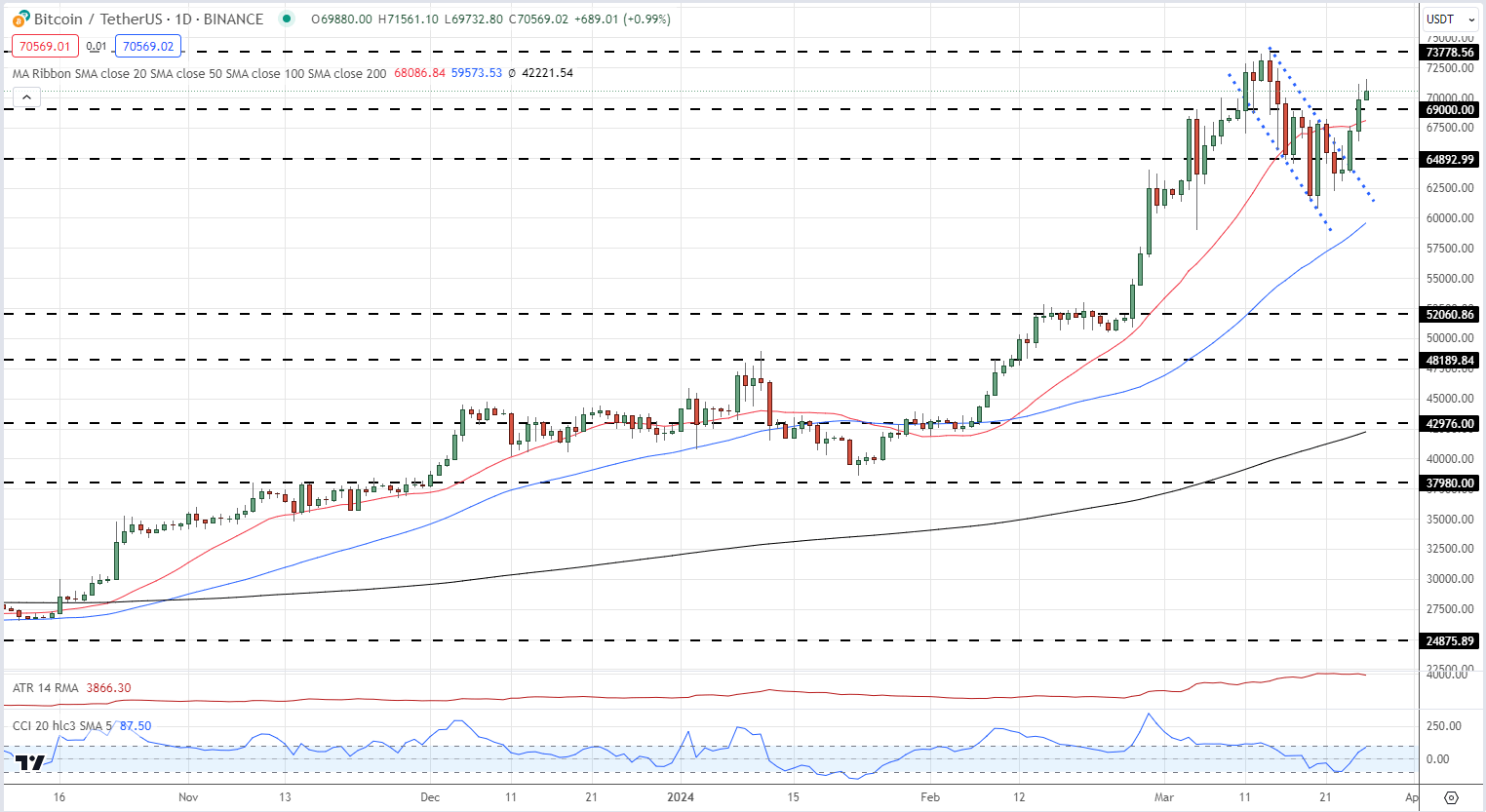The image size is (1486, 812).
Task: Click the 69000.00 price level label
Action: coord(1450,110)
